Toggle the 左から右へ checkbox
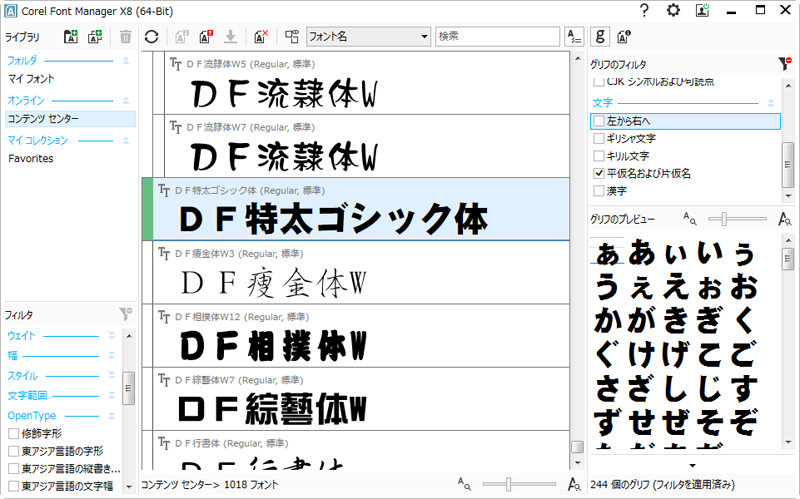This screenshot has height=499, width=800. coord(599,121)
